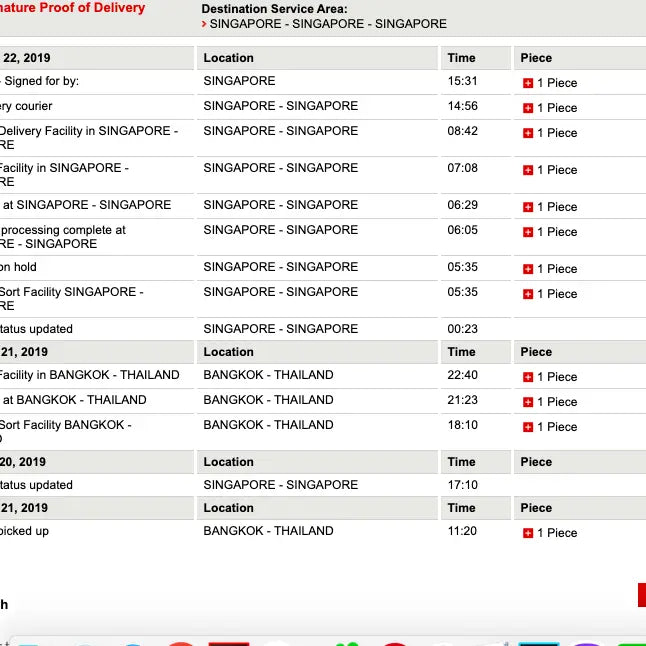
Task: Open the red plus icon at 06:29
Action: tap(528, 207)
